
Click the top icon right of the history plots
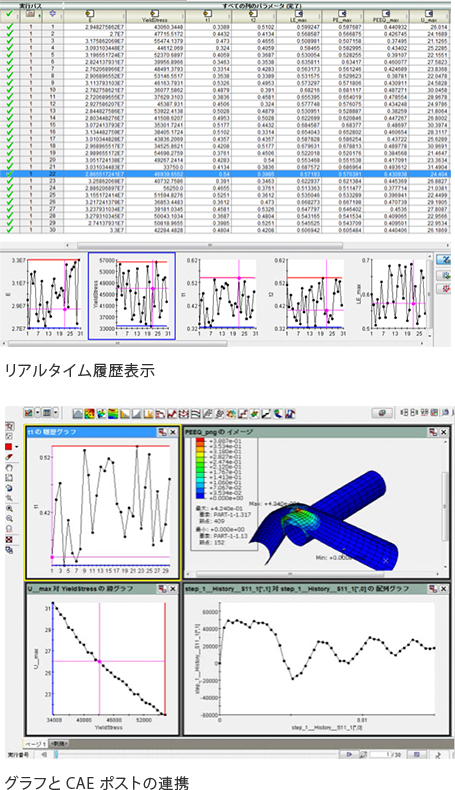click(443, 259)
